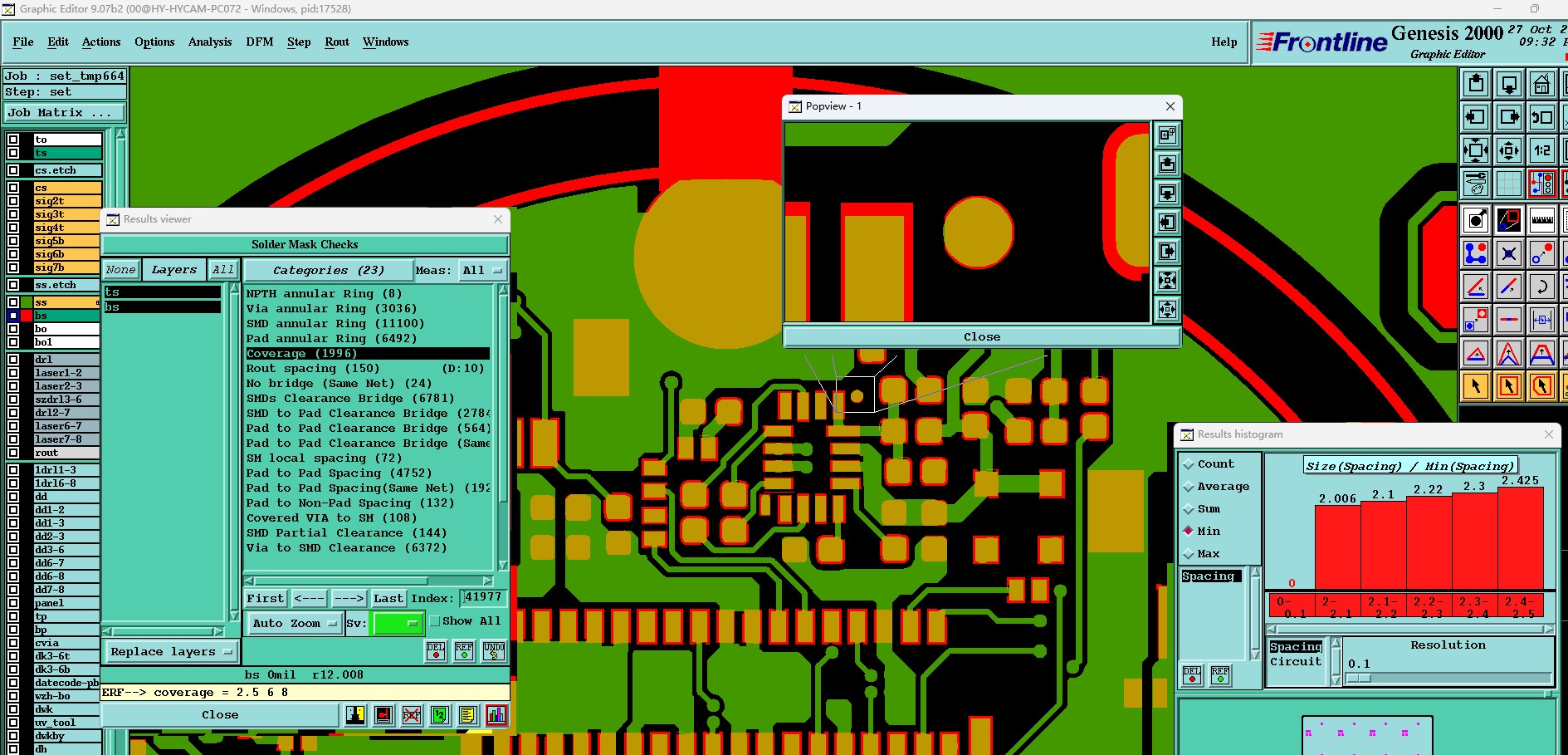This screenshot has width=1568, height=755.
Task: Open the File menu
Action: (x=23, y=42)
